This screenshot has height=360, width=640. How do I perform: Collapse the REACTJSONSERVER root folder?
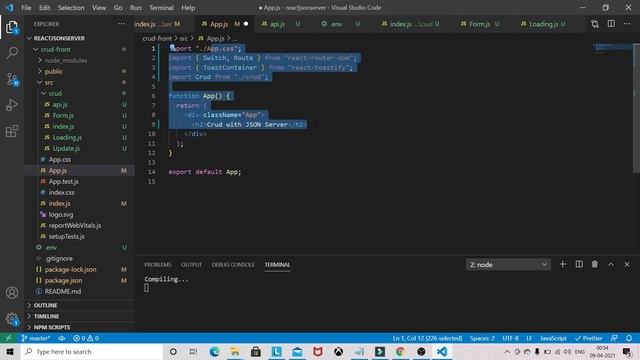80,38
